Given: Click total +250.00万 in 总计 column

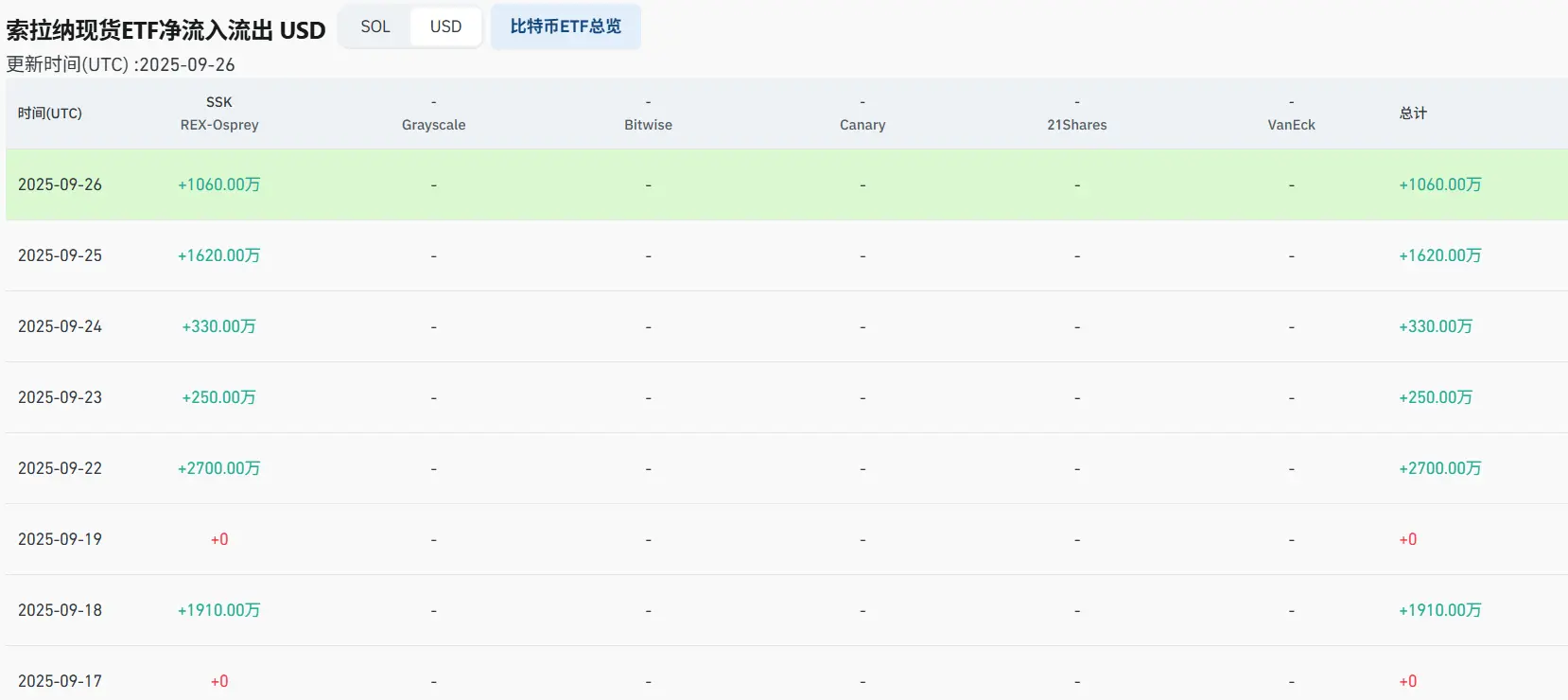Looking at the screenshot, I should point(1436,397).
